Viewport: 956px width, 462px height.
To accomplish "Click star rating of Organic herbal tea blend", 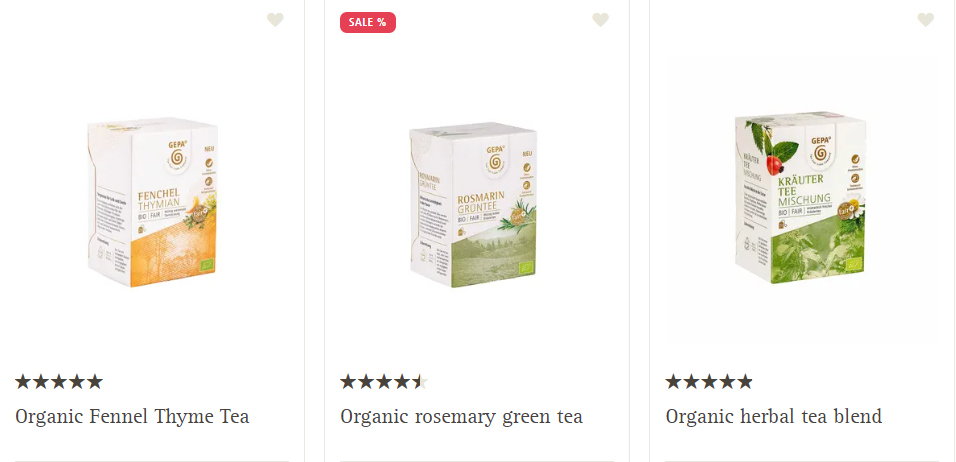I will [x=709, y=382].
